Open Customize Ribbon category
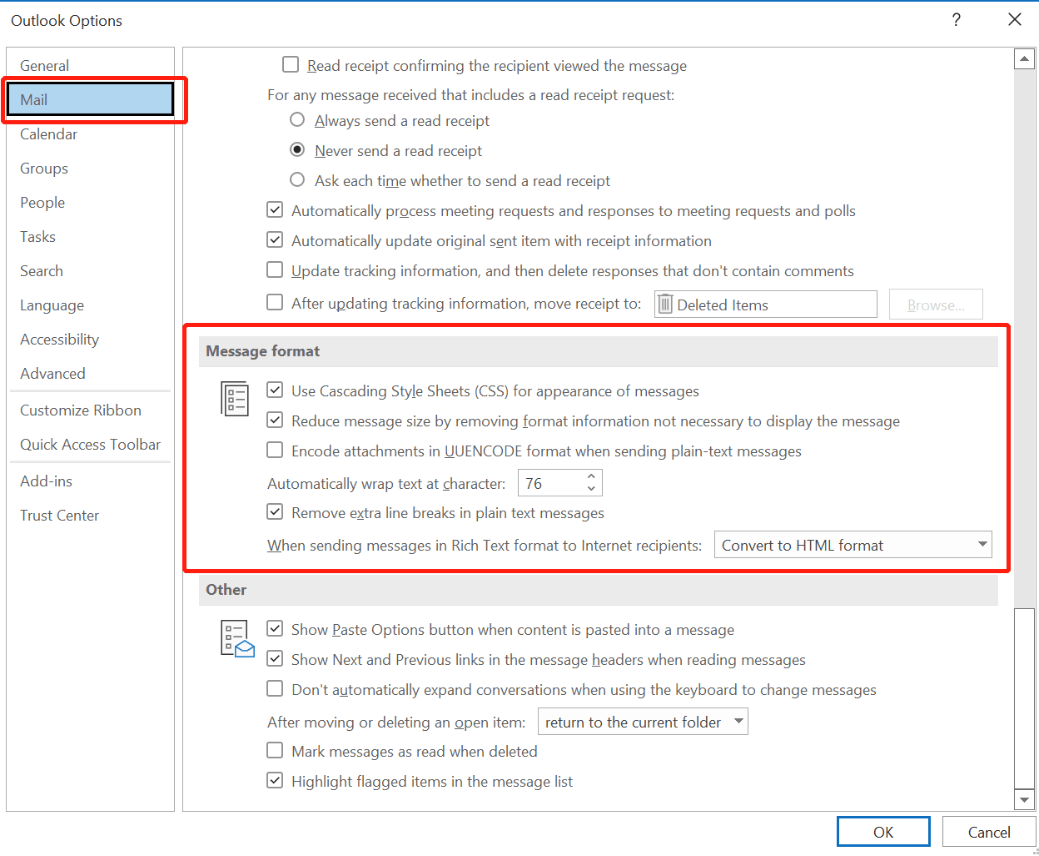Screen dimensions: 1039x856 pyautogui.click(x=90, y=410)
